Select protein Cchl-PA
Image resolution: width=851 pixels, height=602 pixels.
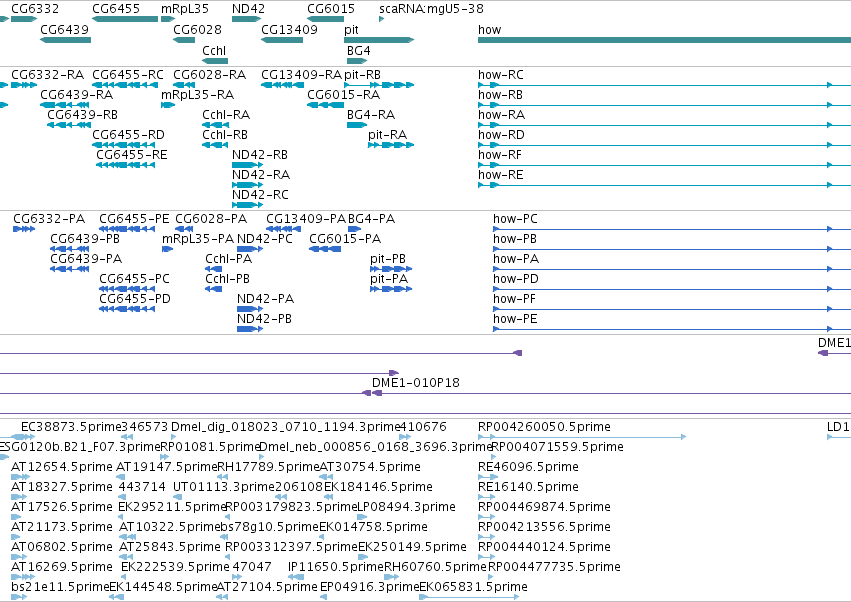point(228,259)
